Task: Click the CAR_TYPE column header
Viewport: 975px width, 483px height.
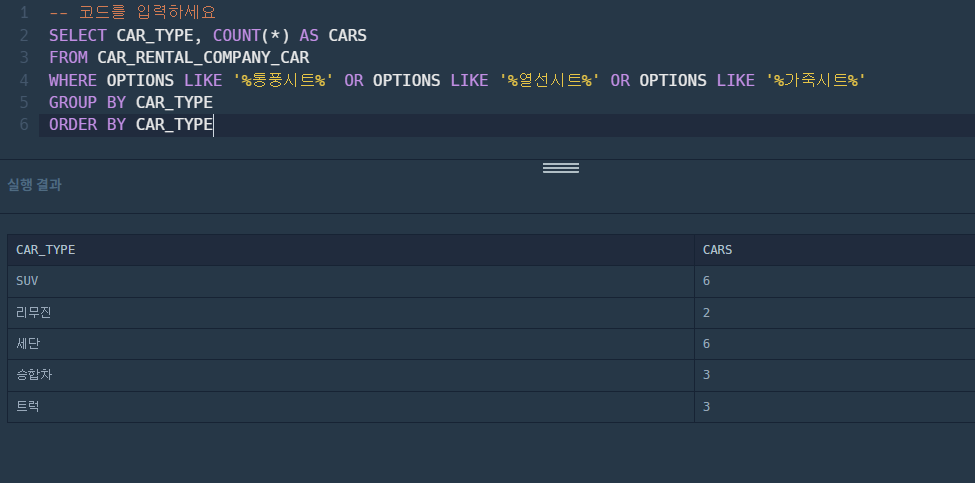Action: 351,250
